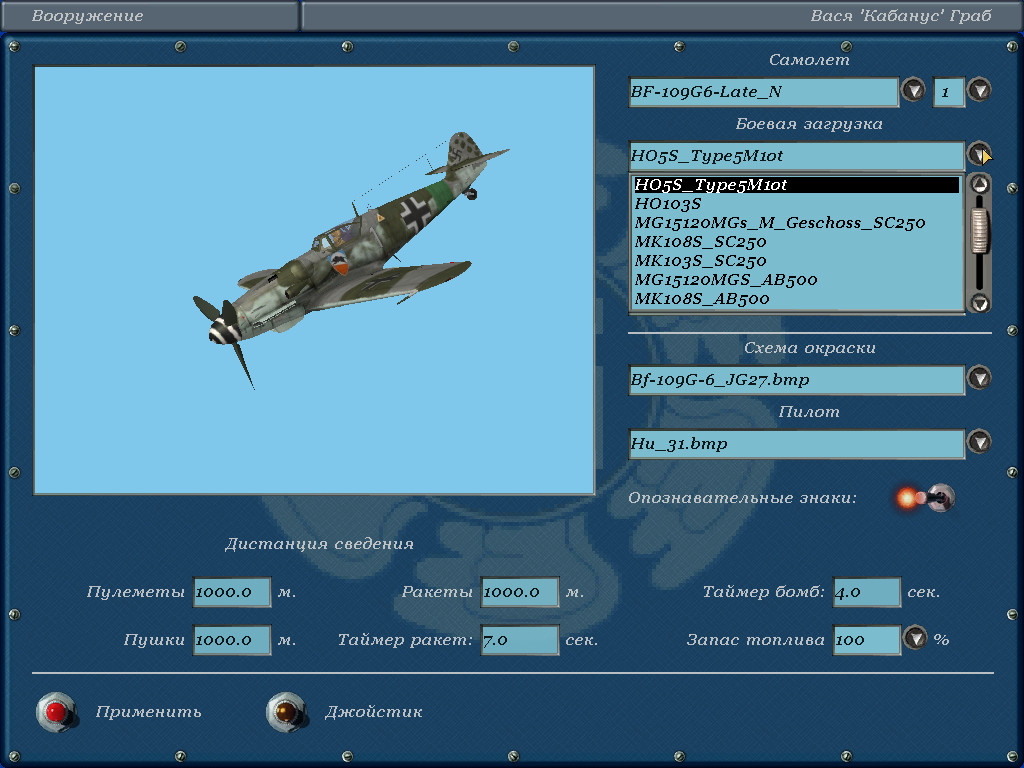Select HO103S in the loadout list

click(x=796, y=204)
